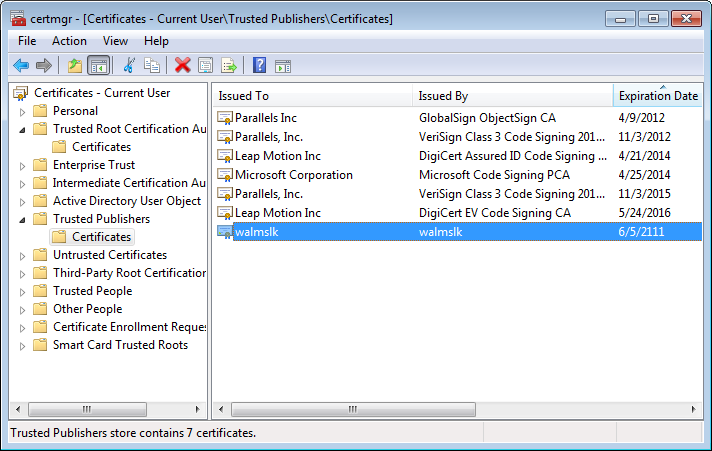Click the Export List toolbar icon
The image size is (712, 451).
pos(229,66)
